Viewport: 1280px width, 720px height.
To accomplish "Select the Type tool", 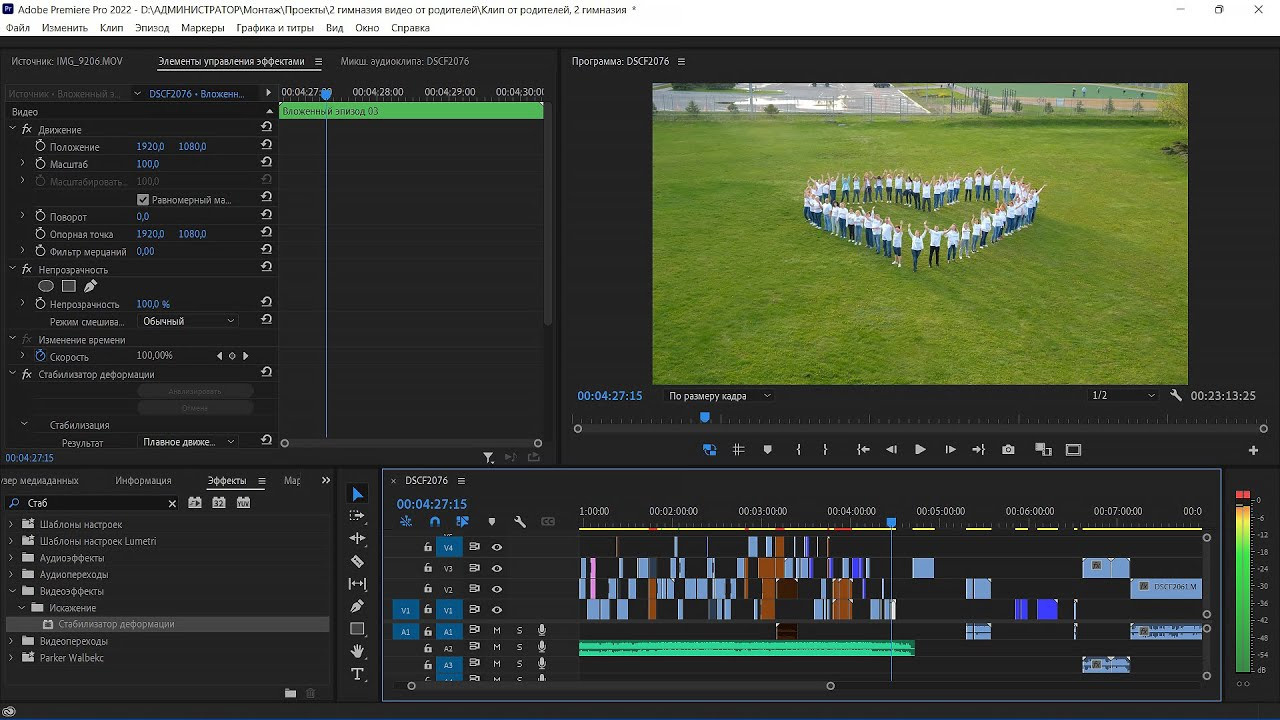I will point(357,674).
